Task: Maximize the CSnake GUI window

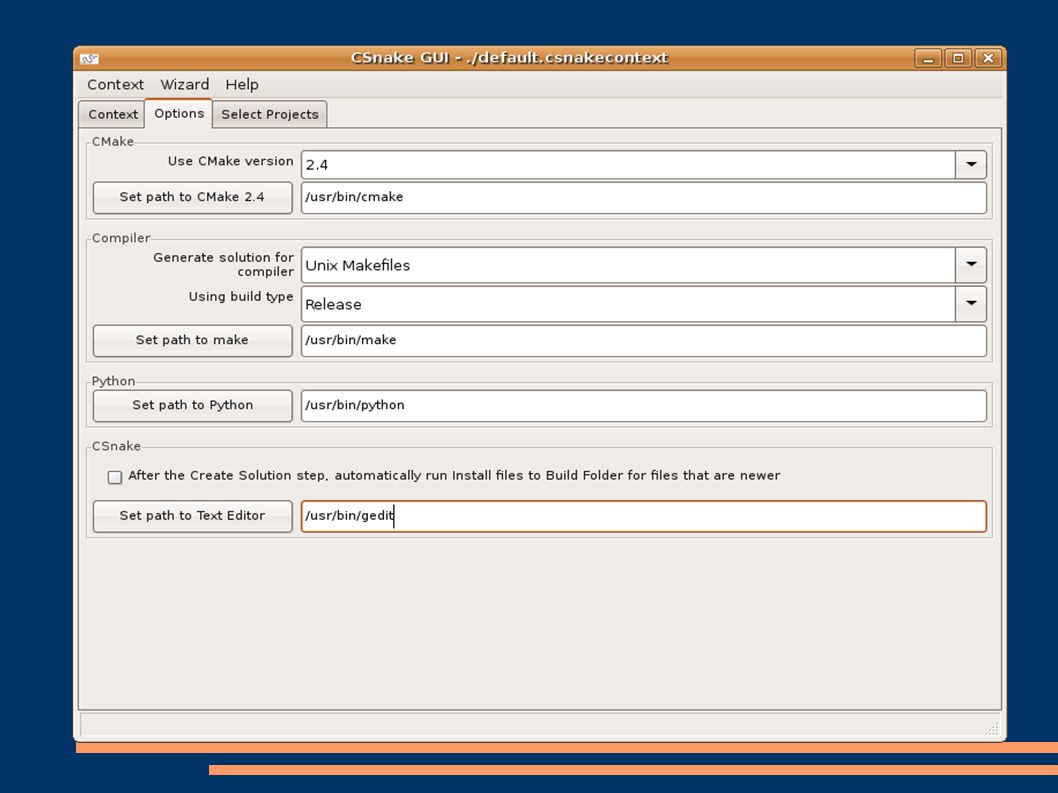Action: click(x=957, y=59)
